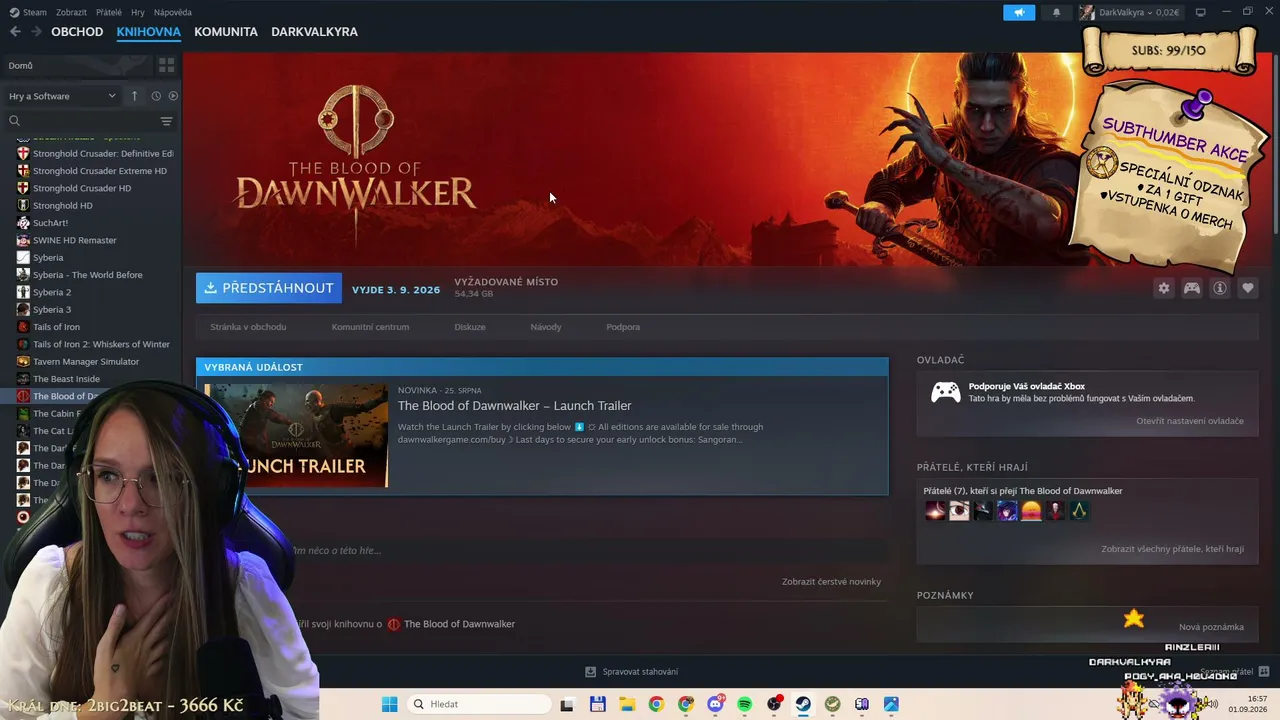Select Stronghold Crusader HD in the list
The height and width of the screenshot is (720, 1280).
(82, 188)
